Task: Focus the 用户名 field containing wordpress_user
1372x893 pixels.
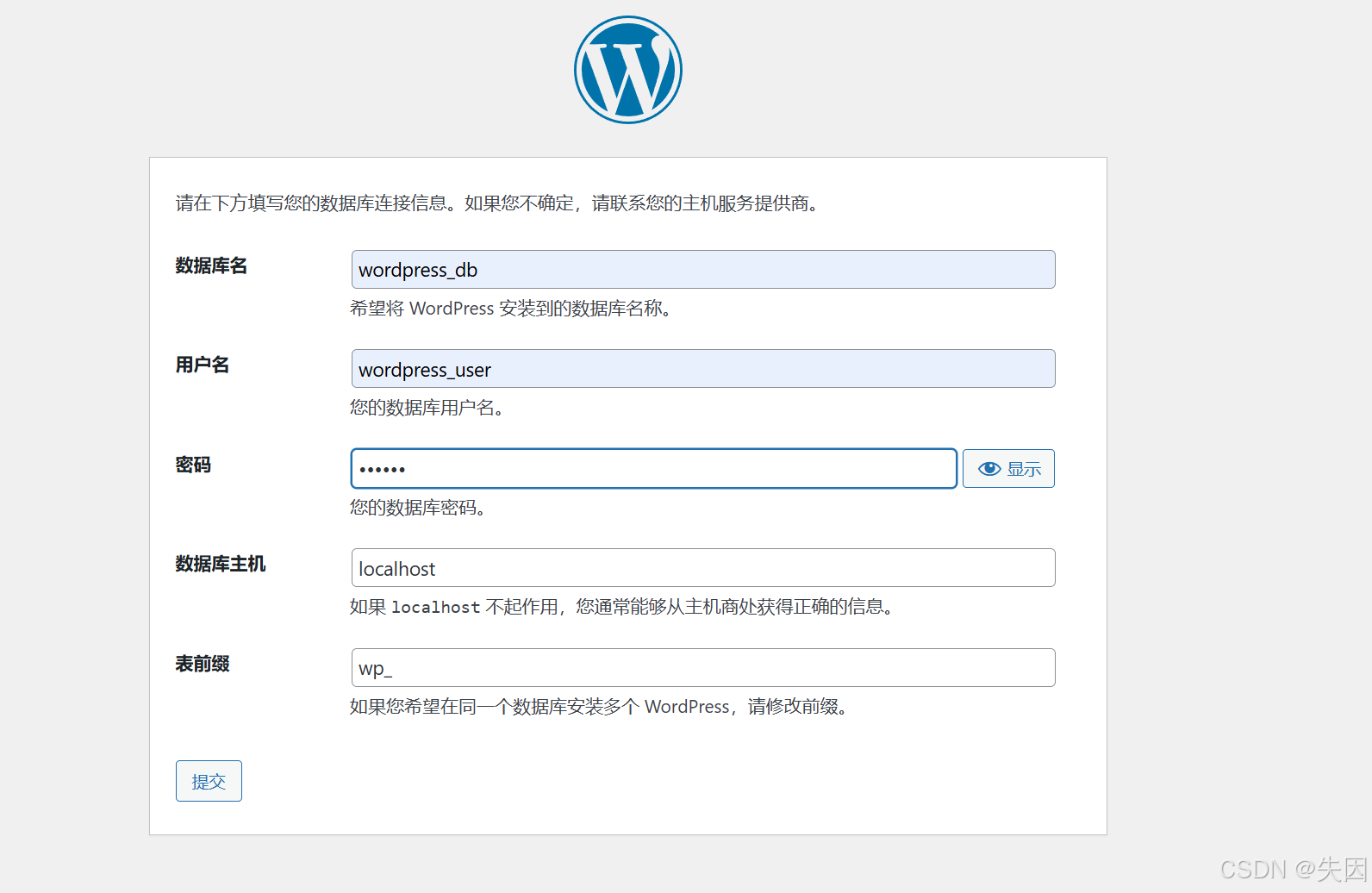Action: coord(703,369)
